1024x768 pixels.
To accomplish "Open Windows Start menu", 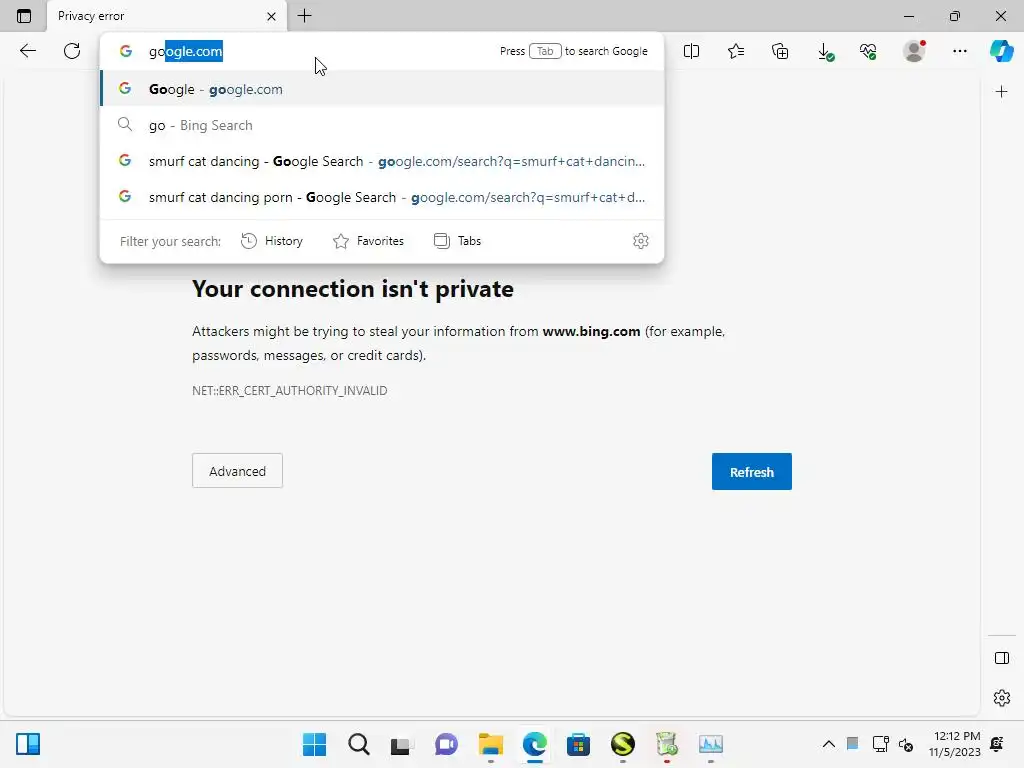I will click(x=314, y=744).
